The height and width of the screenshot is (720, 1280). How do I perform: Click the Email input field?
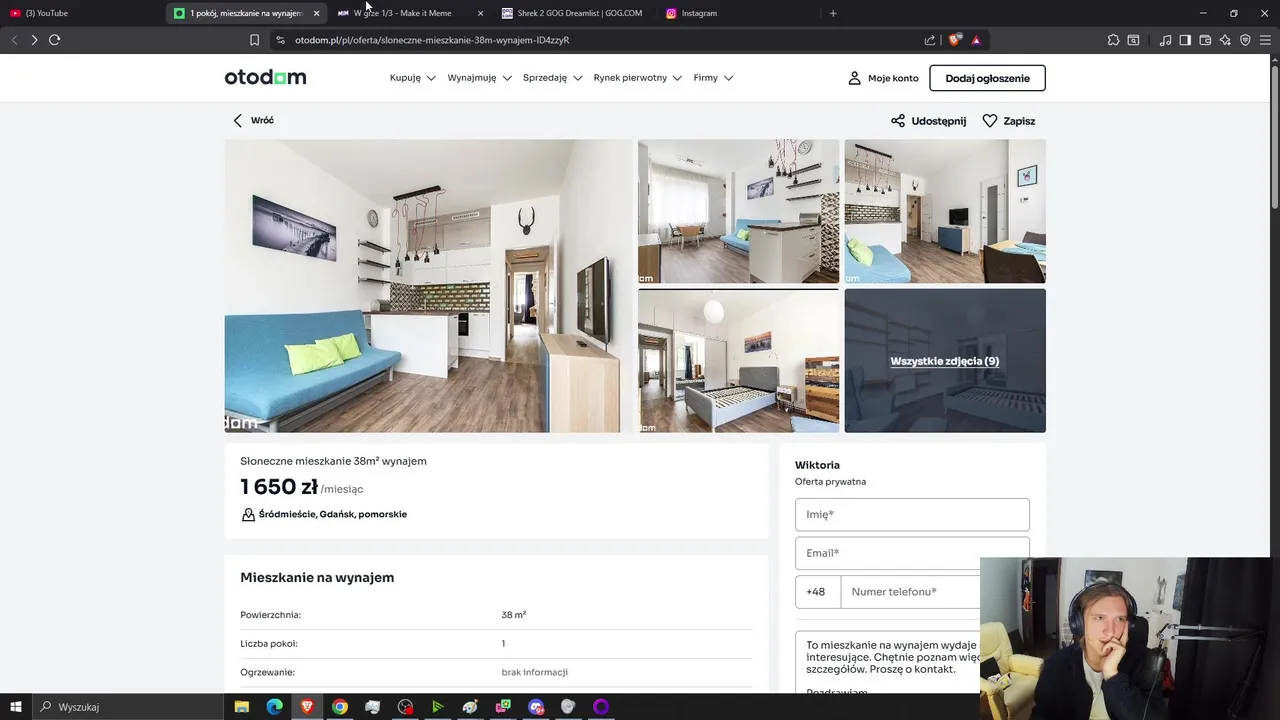(x=912, y=553)
